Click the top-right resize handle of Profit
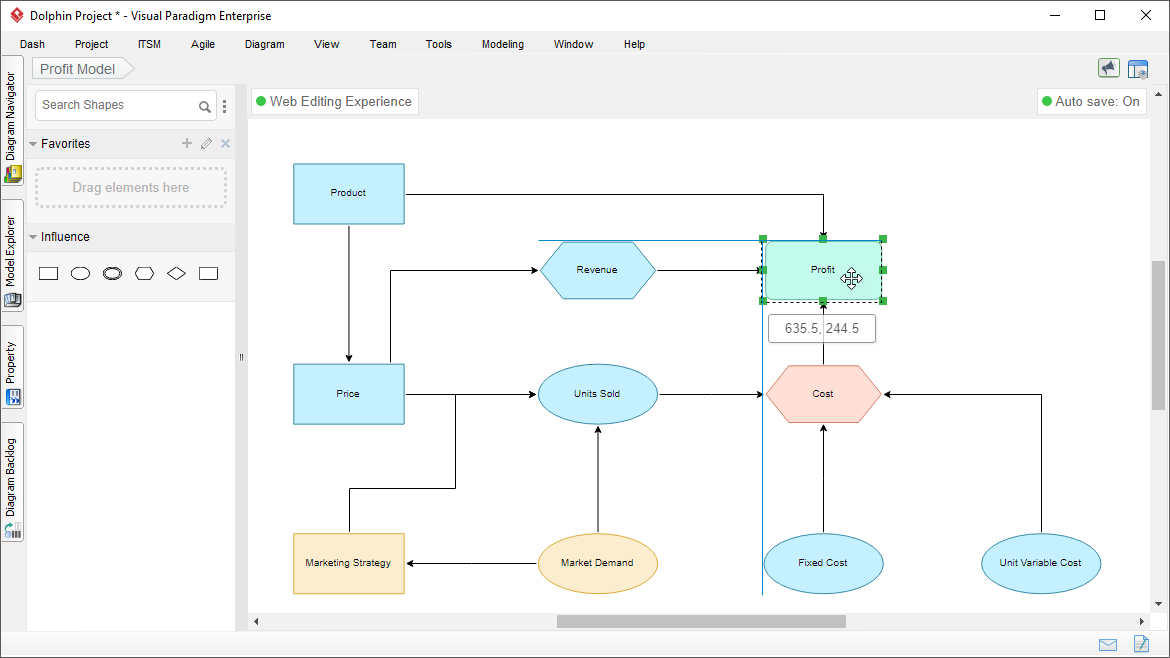Screen dimensions: 1170x658 (883, 239)
